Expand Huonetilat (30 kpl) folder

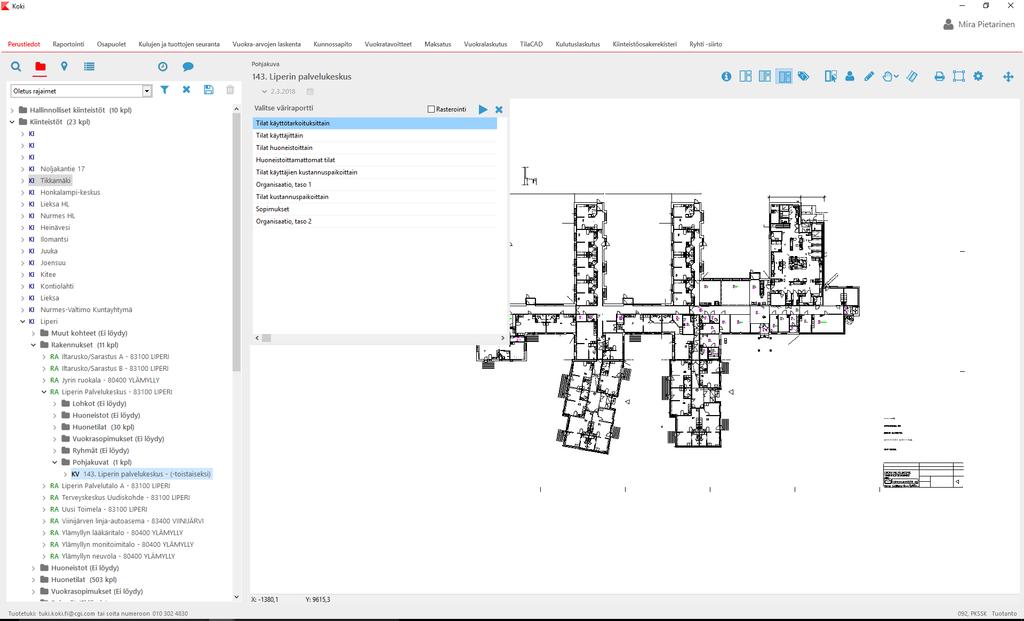pyautogui.click(x=55, y=428)
